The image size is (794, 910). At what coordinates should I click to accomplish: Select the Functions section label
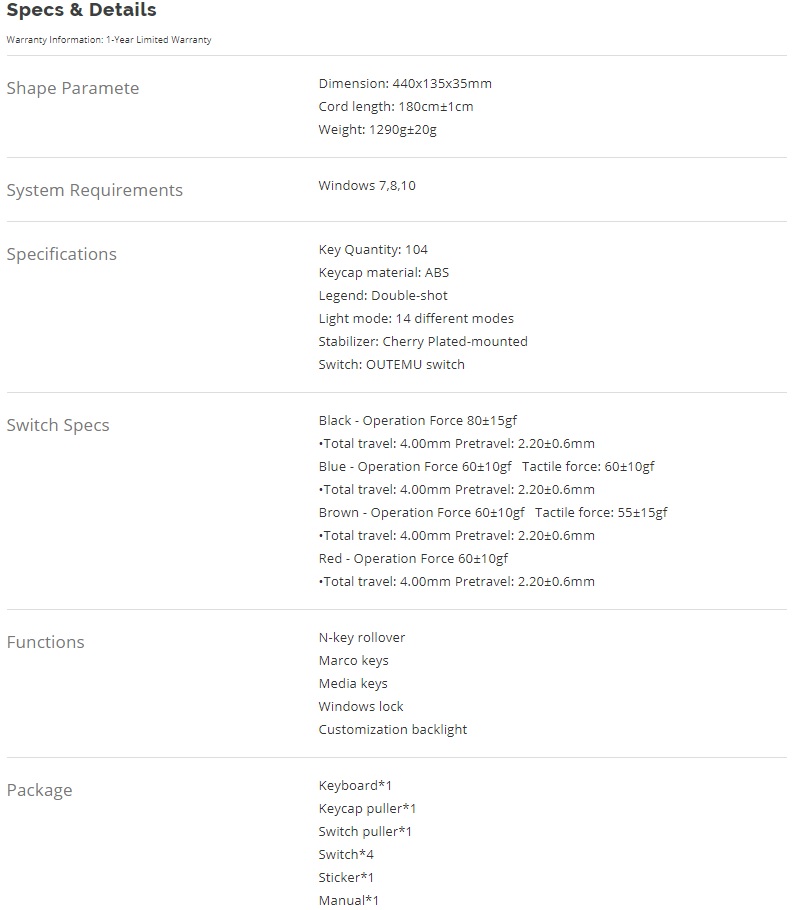click(x=46, y=642)
